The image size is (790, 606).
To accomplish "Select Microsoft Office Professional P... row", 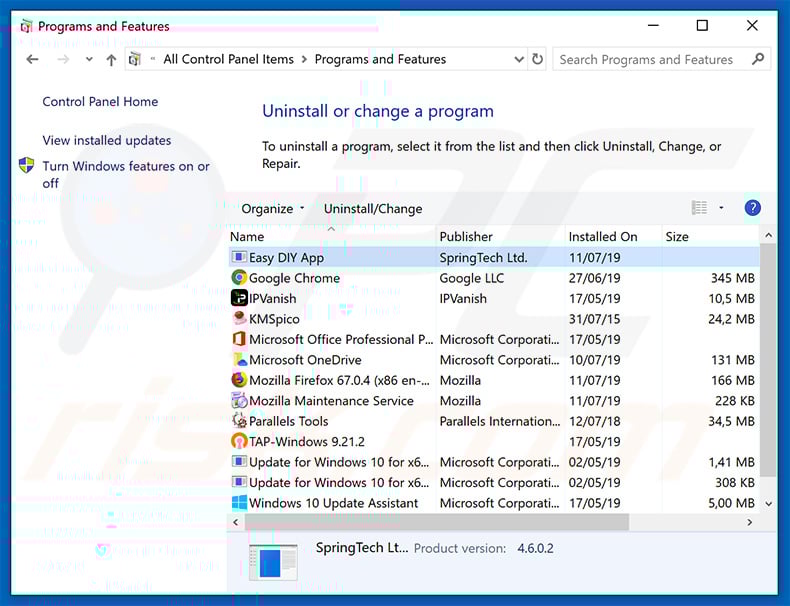I will pos(341,340).
